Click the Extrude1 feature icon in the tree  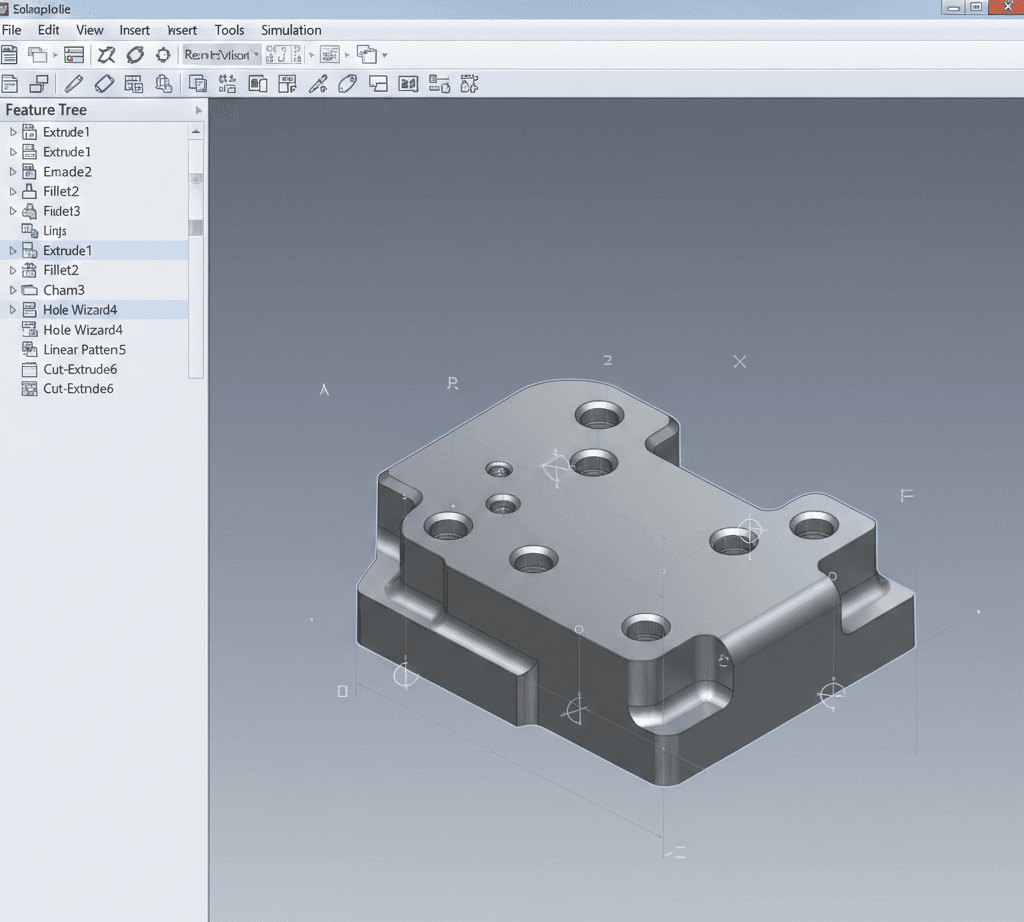point(27,132)
